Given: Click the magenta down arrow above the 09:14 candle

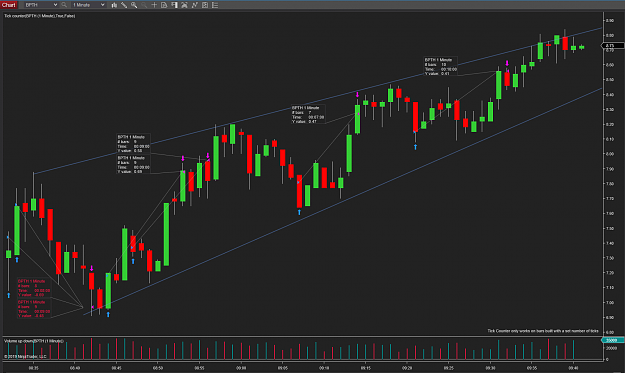Looking at the screenshot, I should point(358,95).
